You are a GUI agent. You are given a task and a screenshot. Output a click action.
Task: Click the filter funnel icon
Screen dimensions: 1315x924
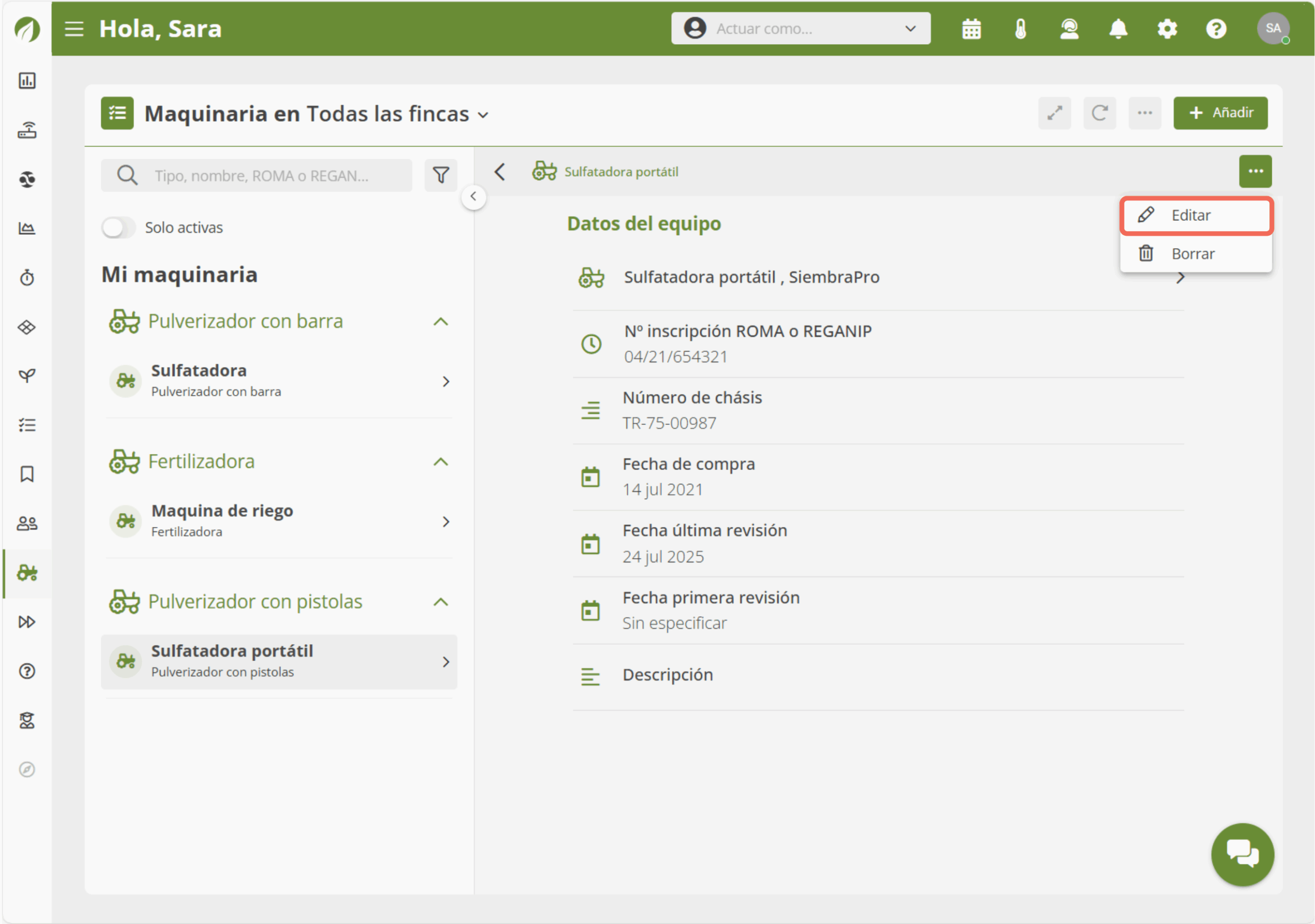click(x=440, y=175)
